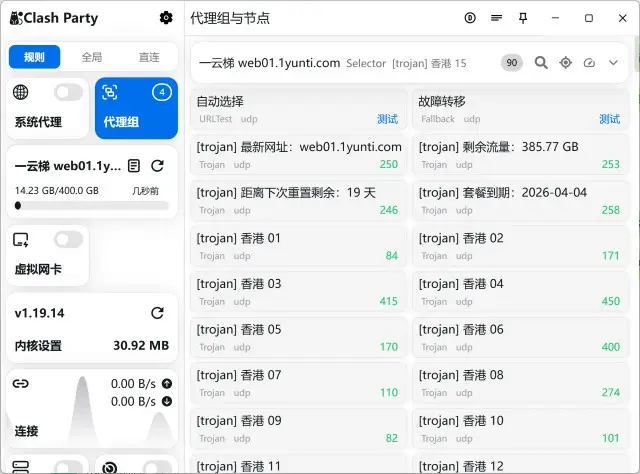Enable the 虚拟网卡 switch

[x=68, y=240]
